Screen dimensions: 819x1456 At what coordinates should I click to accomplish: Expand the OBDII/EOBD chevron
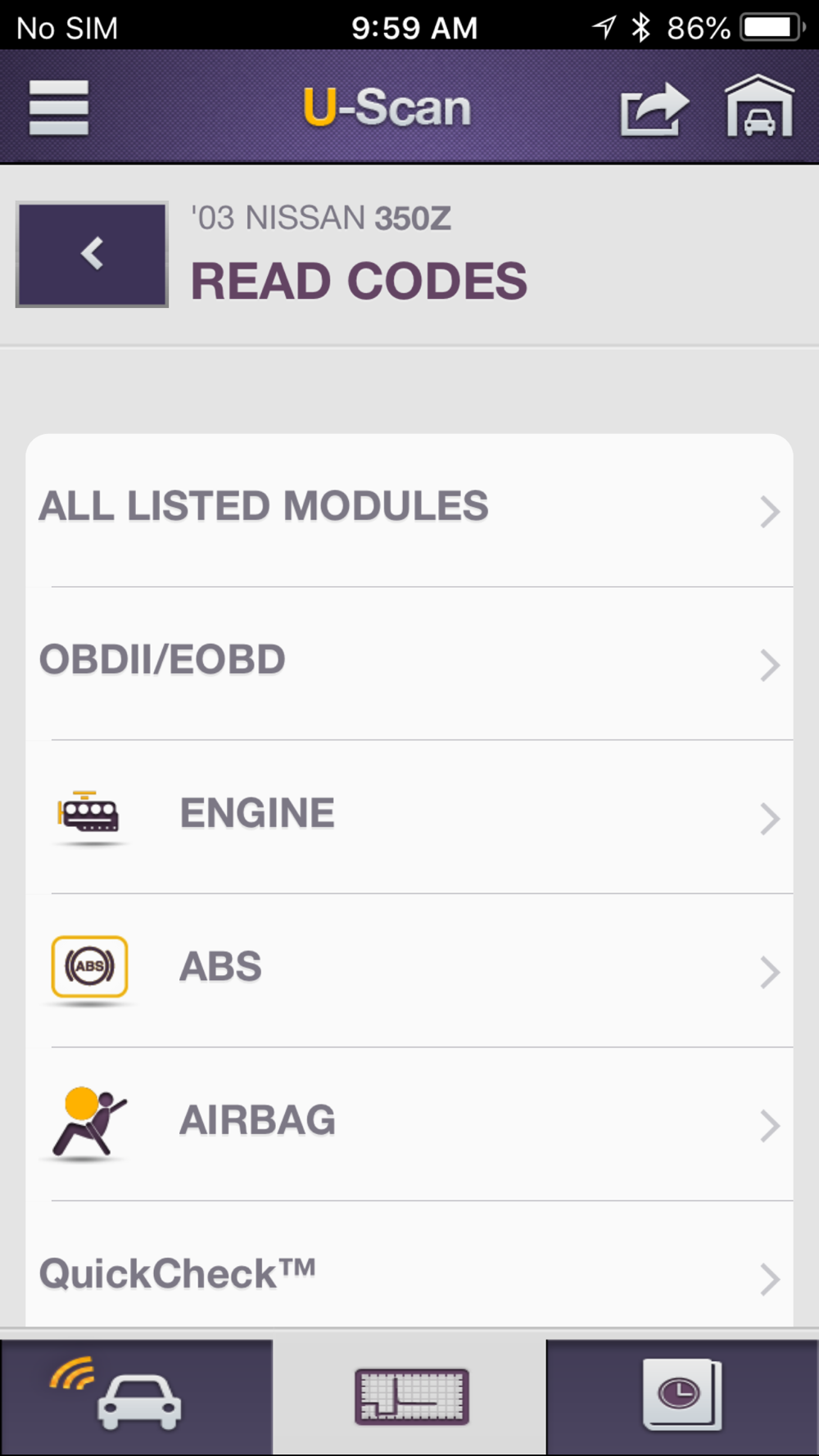768,665
